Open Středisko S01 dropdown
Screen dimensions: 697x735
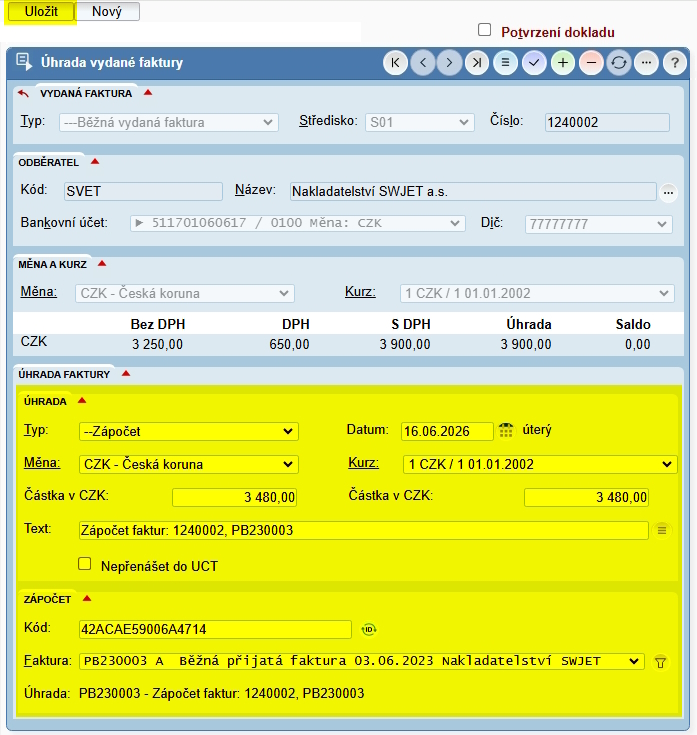point(420,122)
